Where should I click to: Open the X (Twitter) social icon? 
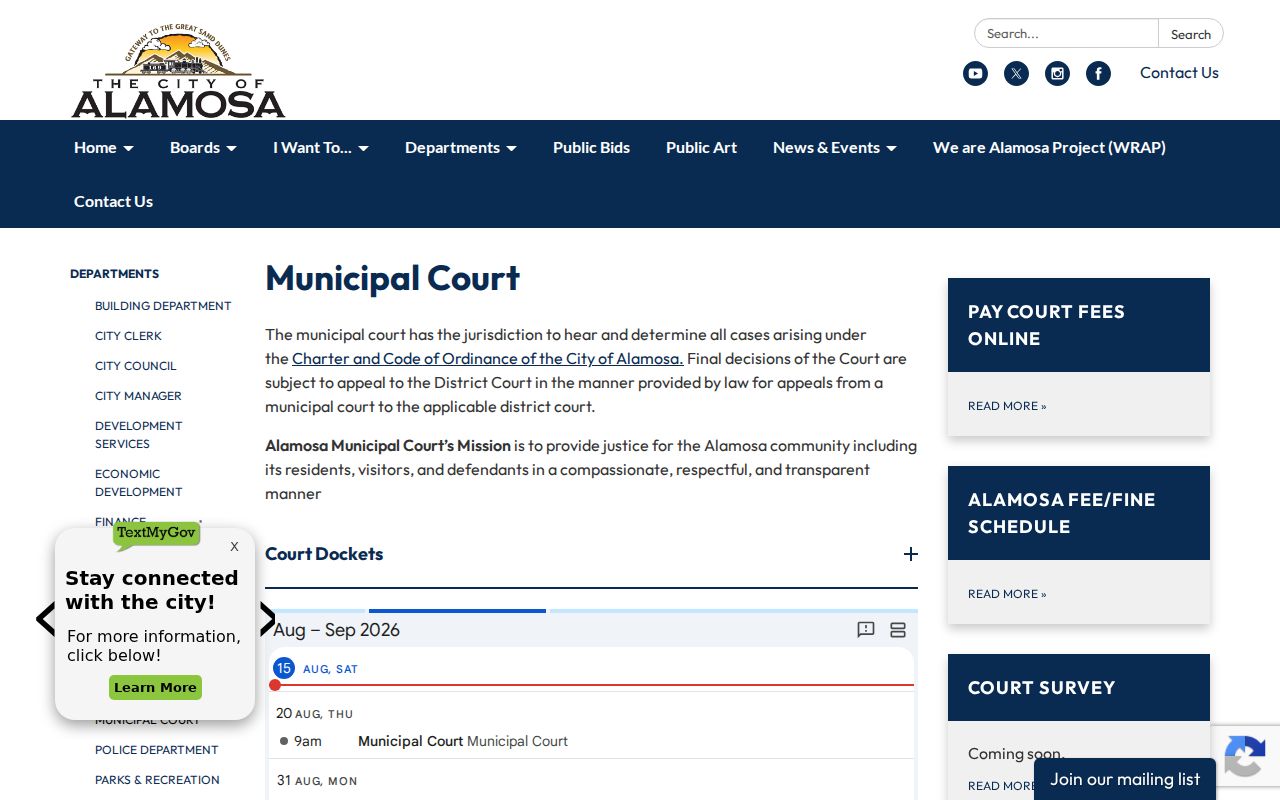pyautogui.click(x=1016, y=73)
